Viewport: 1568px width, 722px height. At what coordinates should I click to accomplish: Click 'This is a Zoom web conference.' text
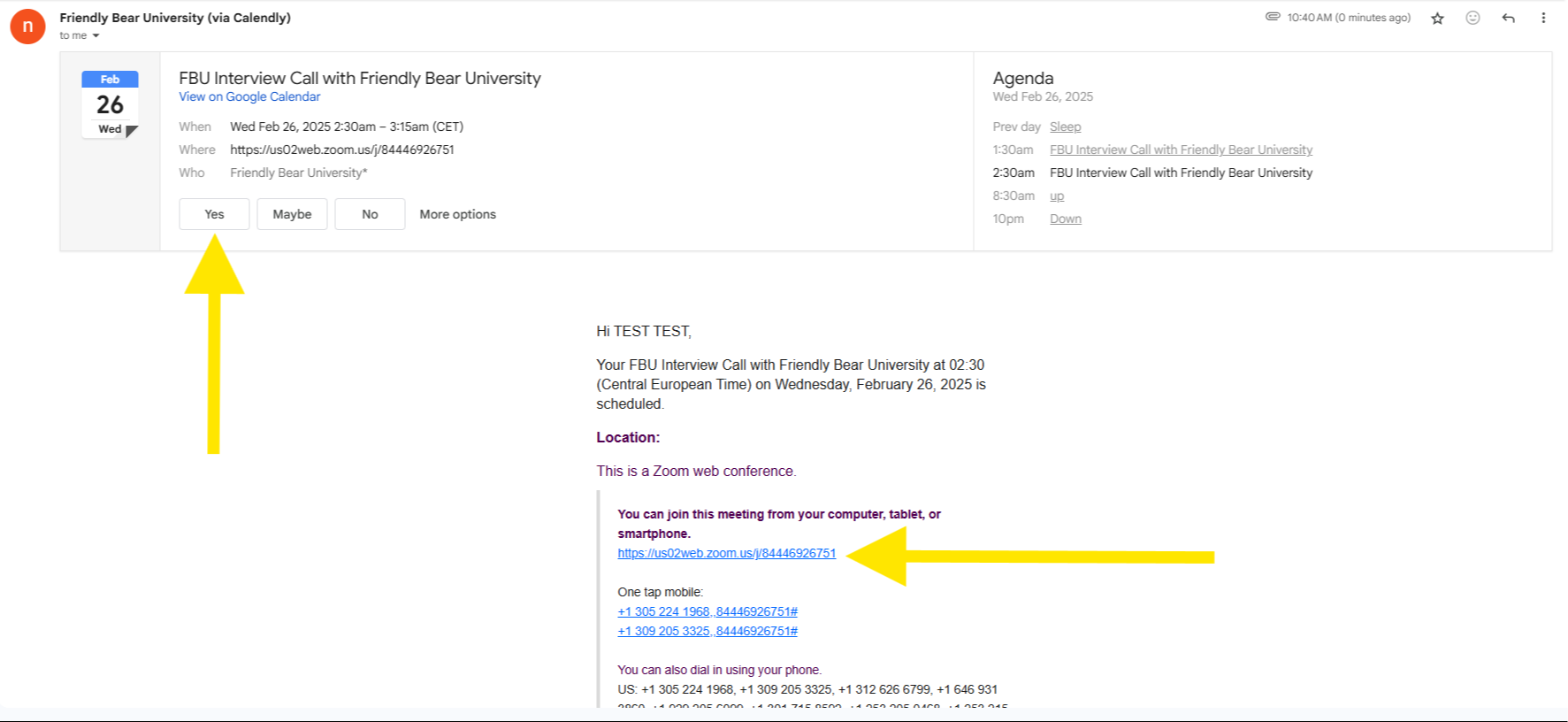696,471
